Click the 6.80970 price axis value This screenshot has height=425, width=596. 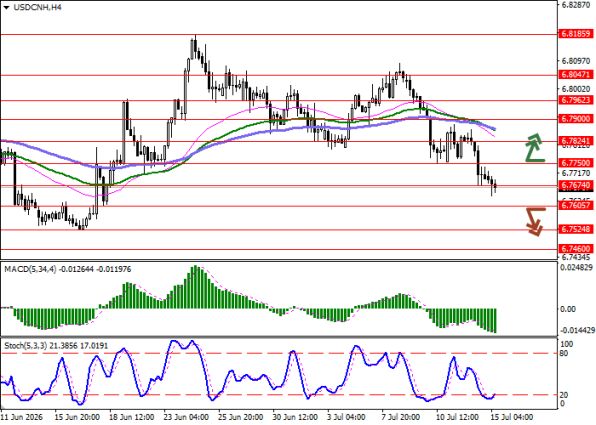tap(576, 61)
